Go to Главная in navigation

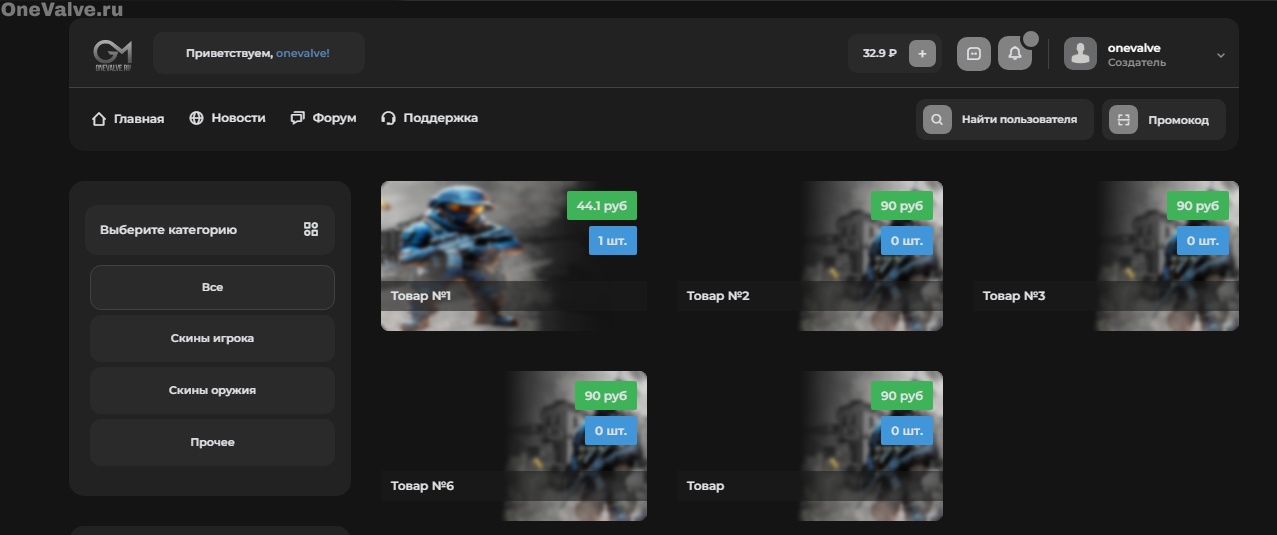tap(128, 118)
